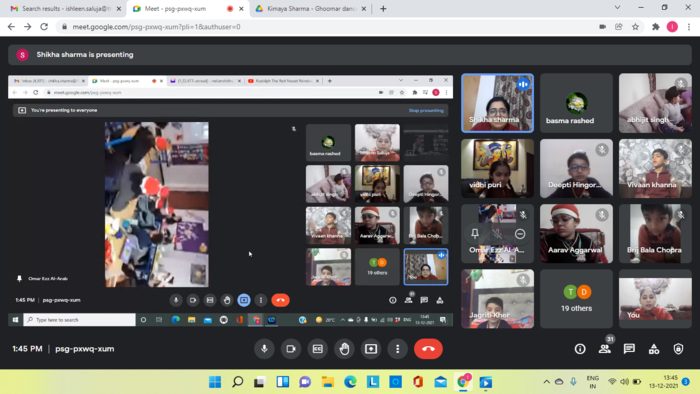Screen dimensions: 700x394
Task: Show everyone participants panel
Action: tap(605, 349)
